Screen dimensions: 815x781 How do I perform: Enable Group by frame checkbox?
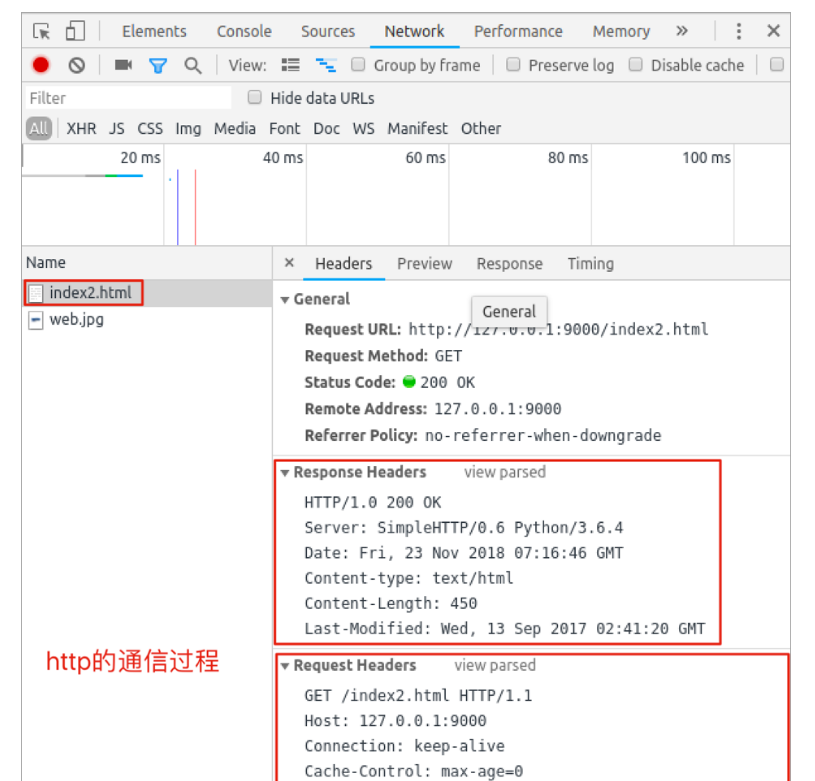click(x=358, y=64)
